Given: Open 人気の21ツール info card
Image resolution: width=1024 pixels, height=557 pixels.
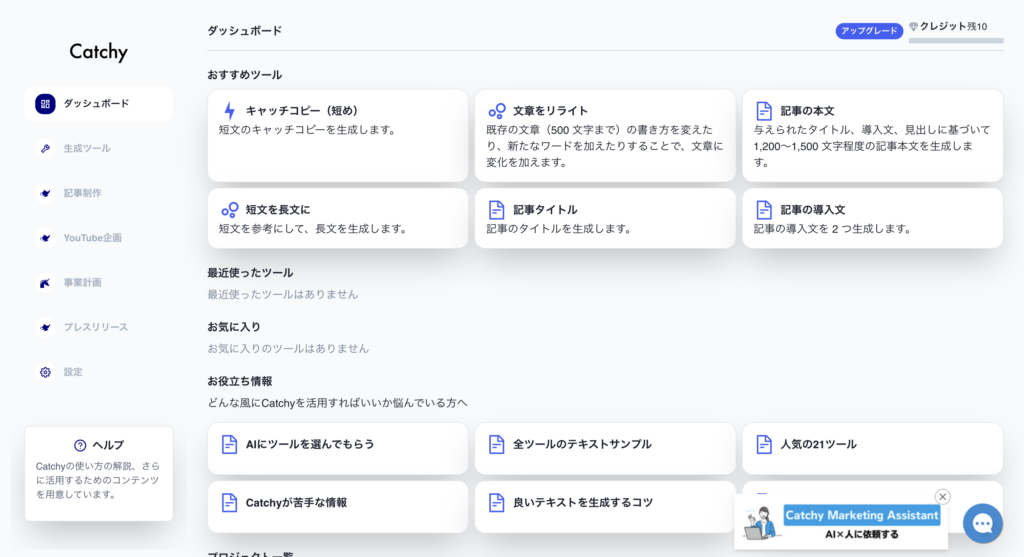Looking at the screenshot, I should 872,449.
